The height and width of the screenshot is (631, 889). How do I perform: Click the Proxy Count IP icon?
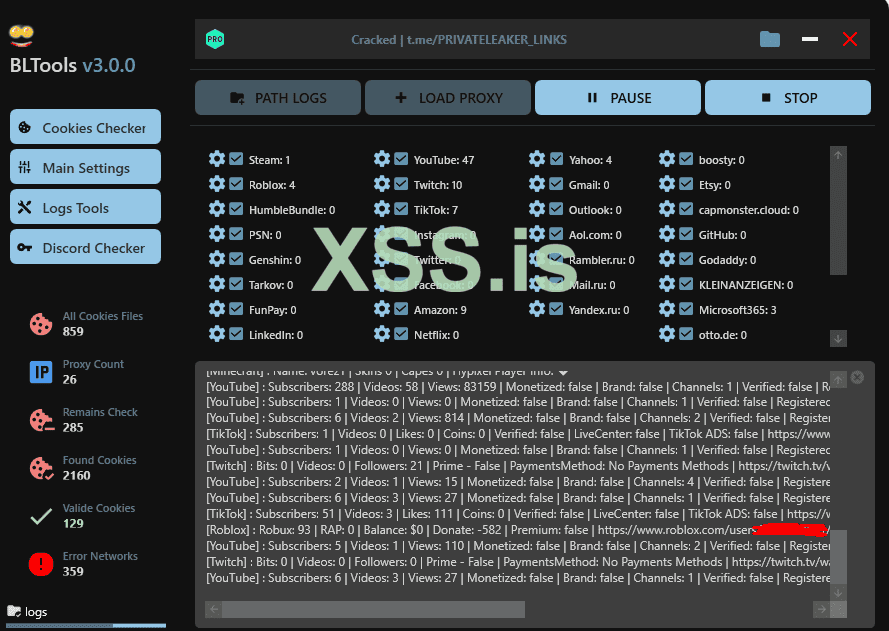pyautogui.click(x=41, y=372)
